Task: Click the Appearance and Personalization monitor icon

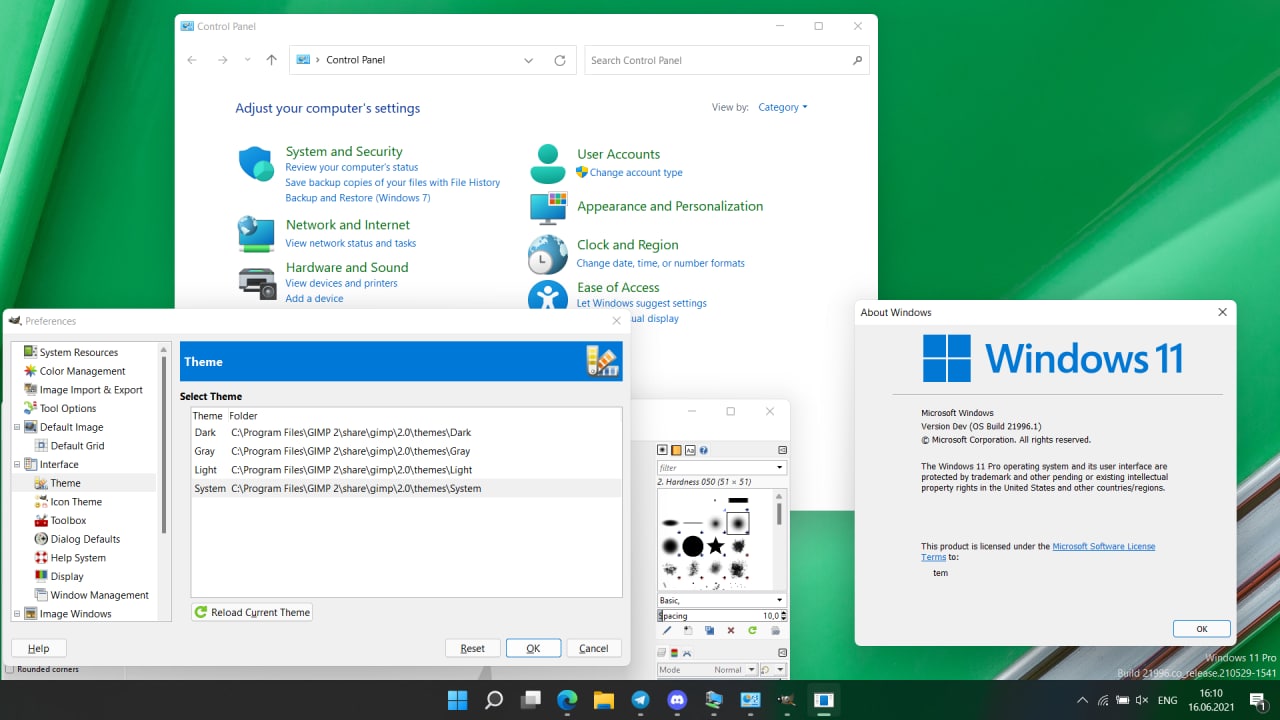Action: (x=547, y=208)
